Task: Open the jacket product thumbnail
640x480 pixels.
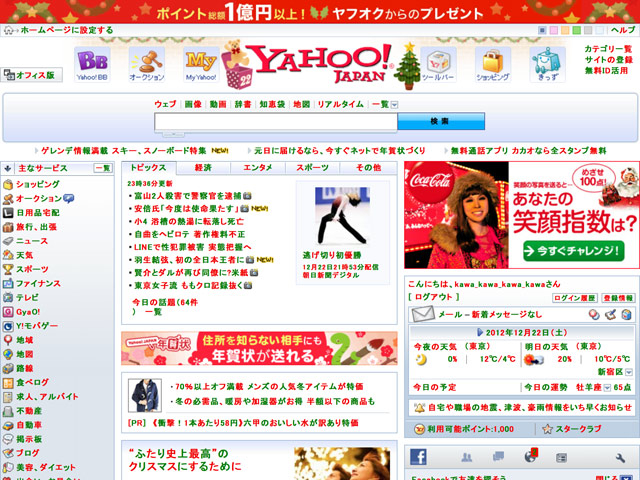Action: [x=145, y=396]
